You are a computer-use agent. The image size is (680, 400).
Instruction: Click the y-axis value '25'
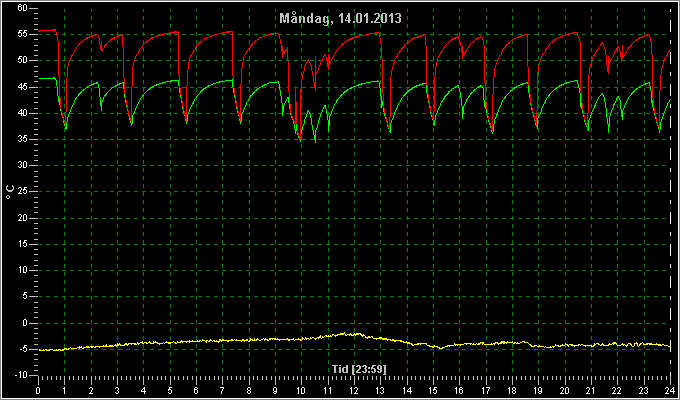(x=23, y=191)
